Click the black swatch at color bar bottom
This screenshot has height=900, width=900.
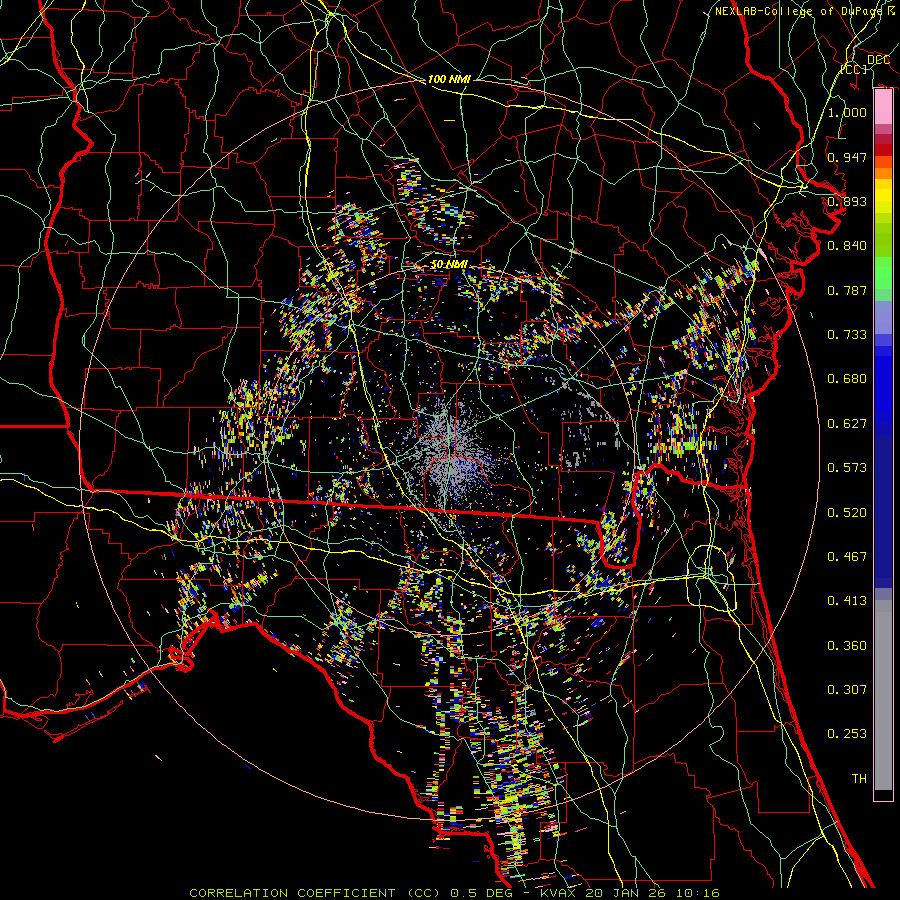[883, 795]
